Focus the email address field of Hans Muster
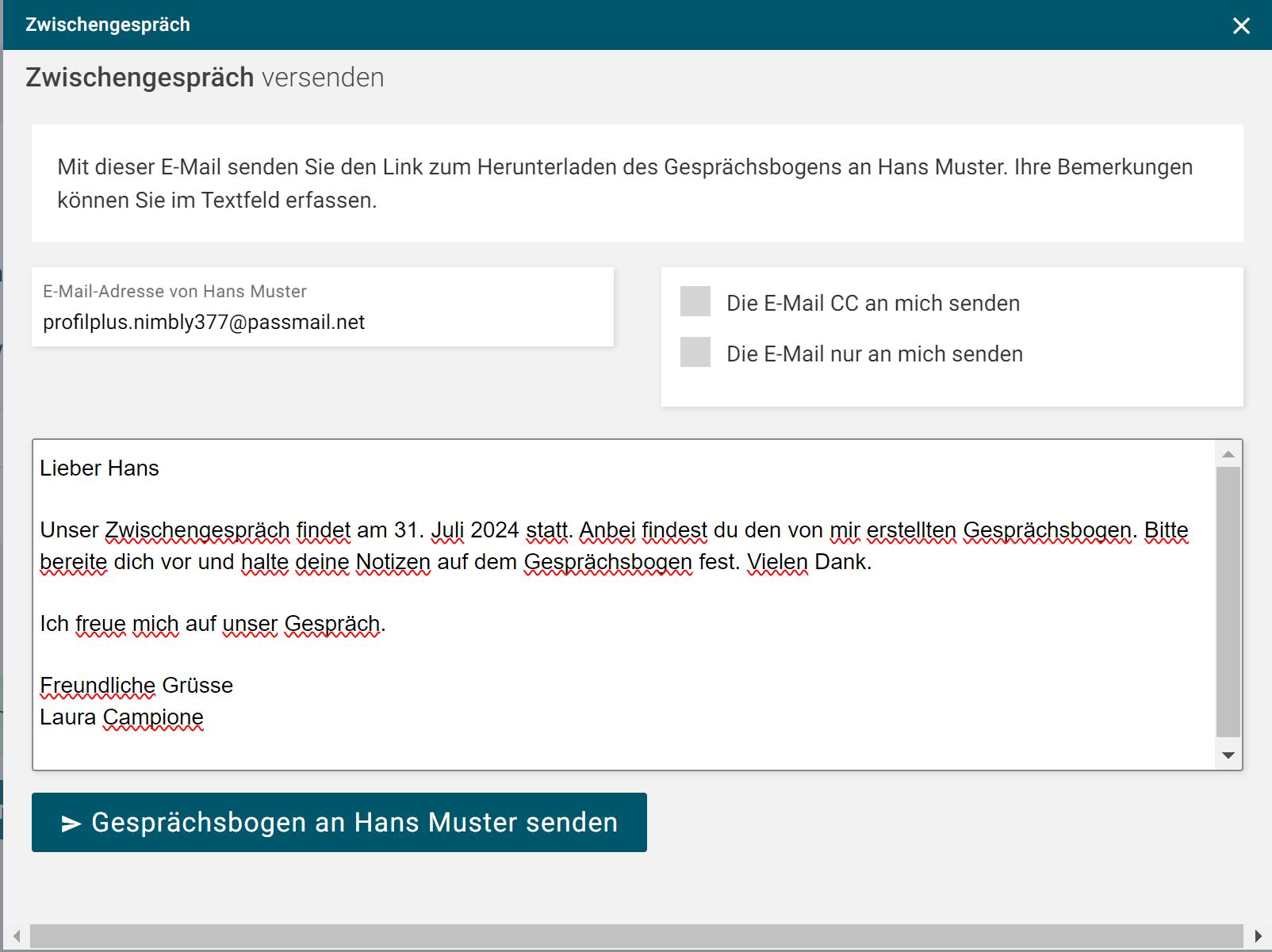This screenshot has height=952, width=1272. click(322, 322)
